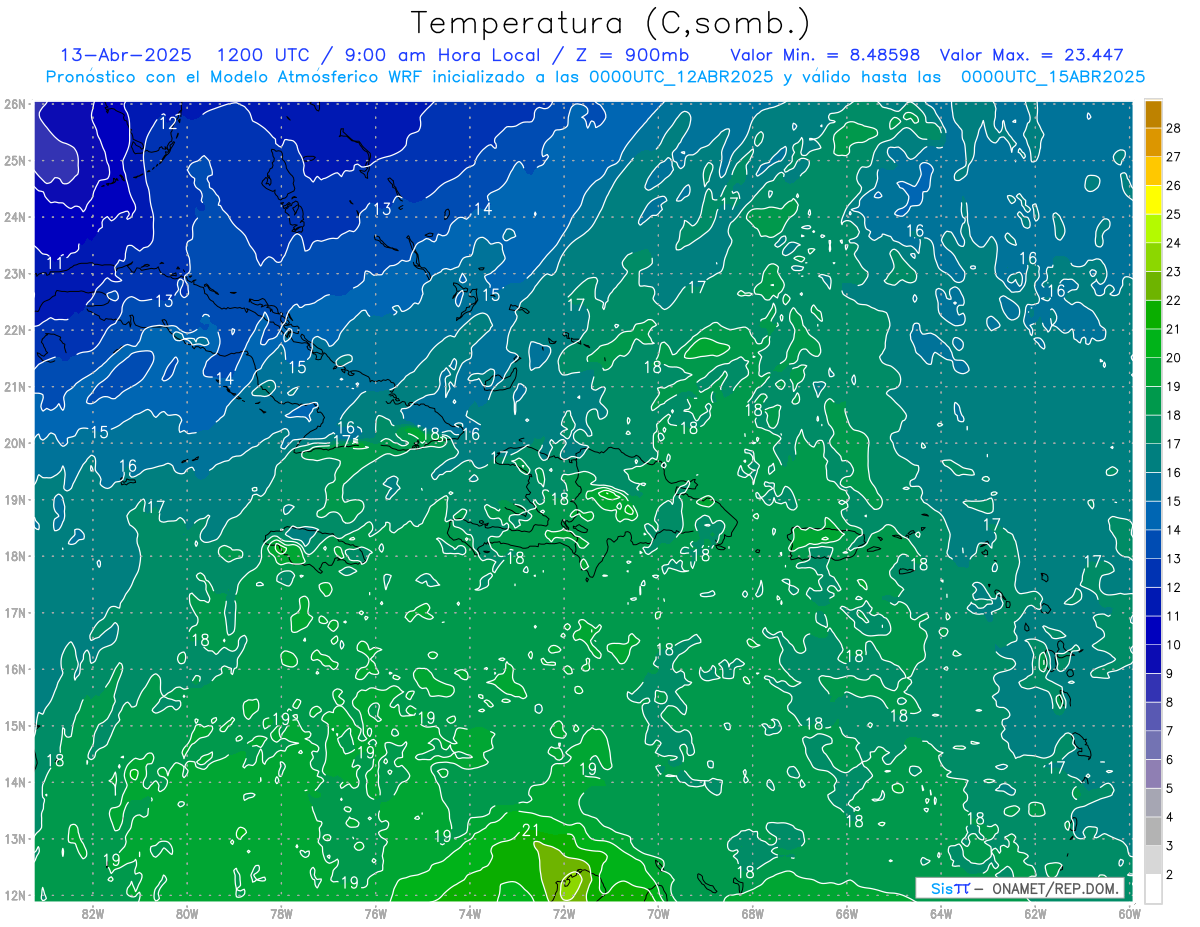The width and height of the screenshot is (1200, 927).
Task: Click the 'Valor Max. = 23.447' readout
Action: pos(1031,55)
